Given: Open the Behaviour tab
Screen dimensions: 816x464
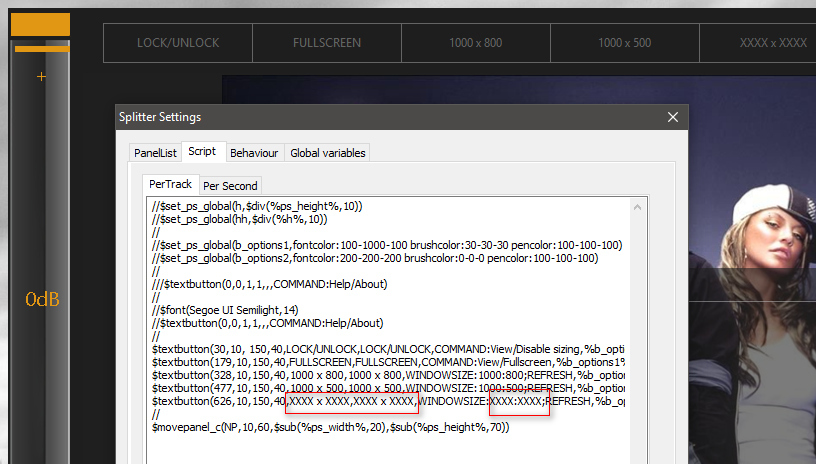Looking at the screenshot, I should tap(254, 153).
